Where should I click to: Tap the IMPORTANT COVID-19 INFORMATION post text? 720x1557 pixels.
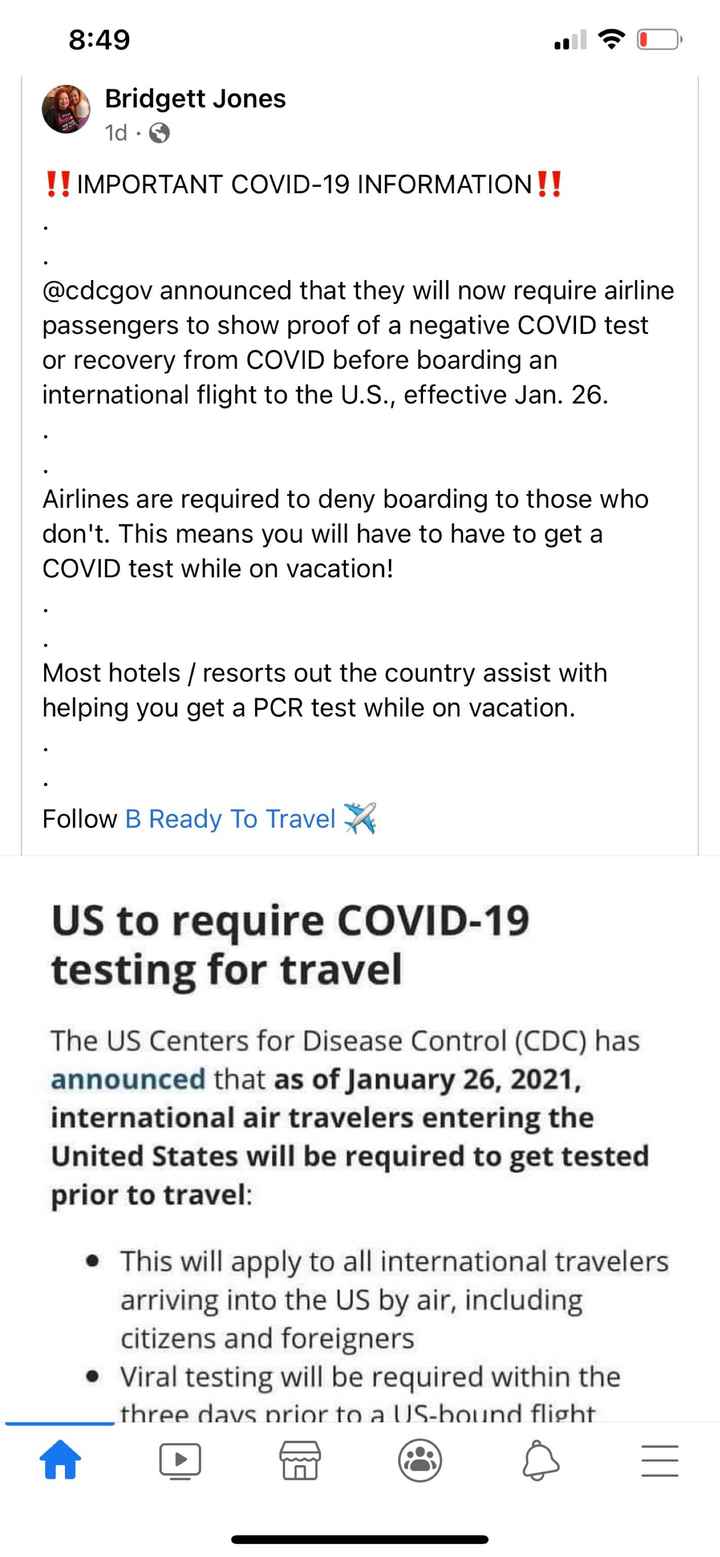click(x=304, y=185)
